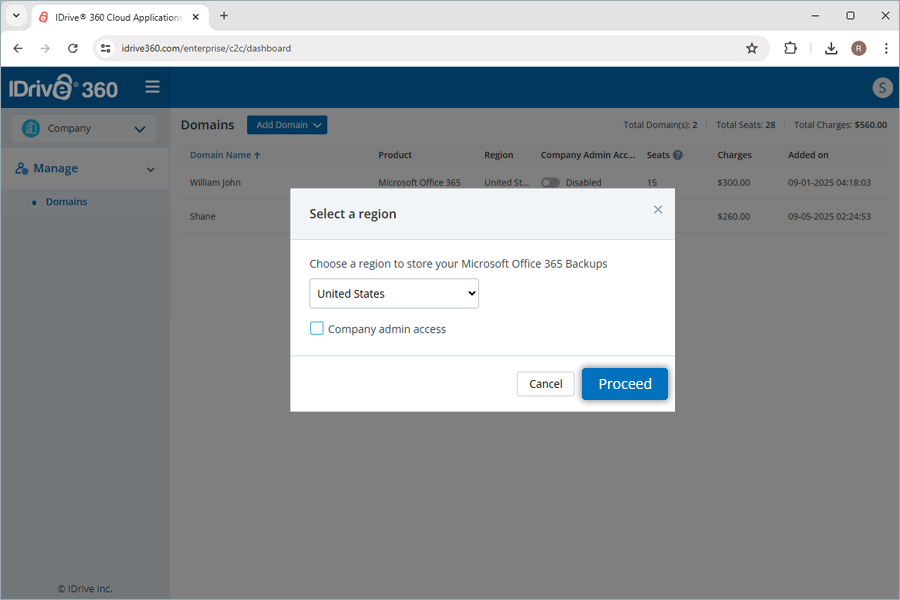The height and width of the screenshot is (600, 900).
Task: Open the United States region dropdown
Action: 393,293
